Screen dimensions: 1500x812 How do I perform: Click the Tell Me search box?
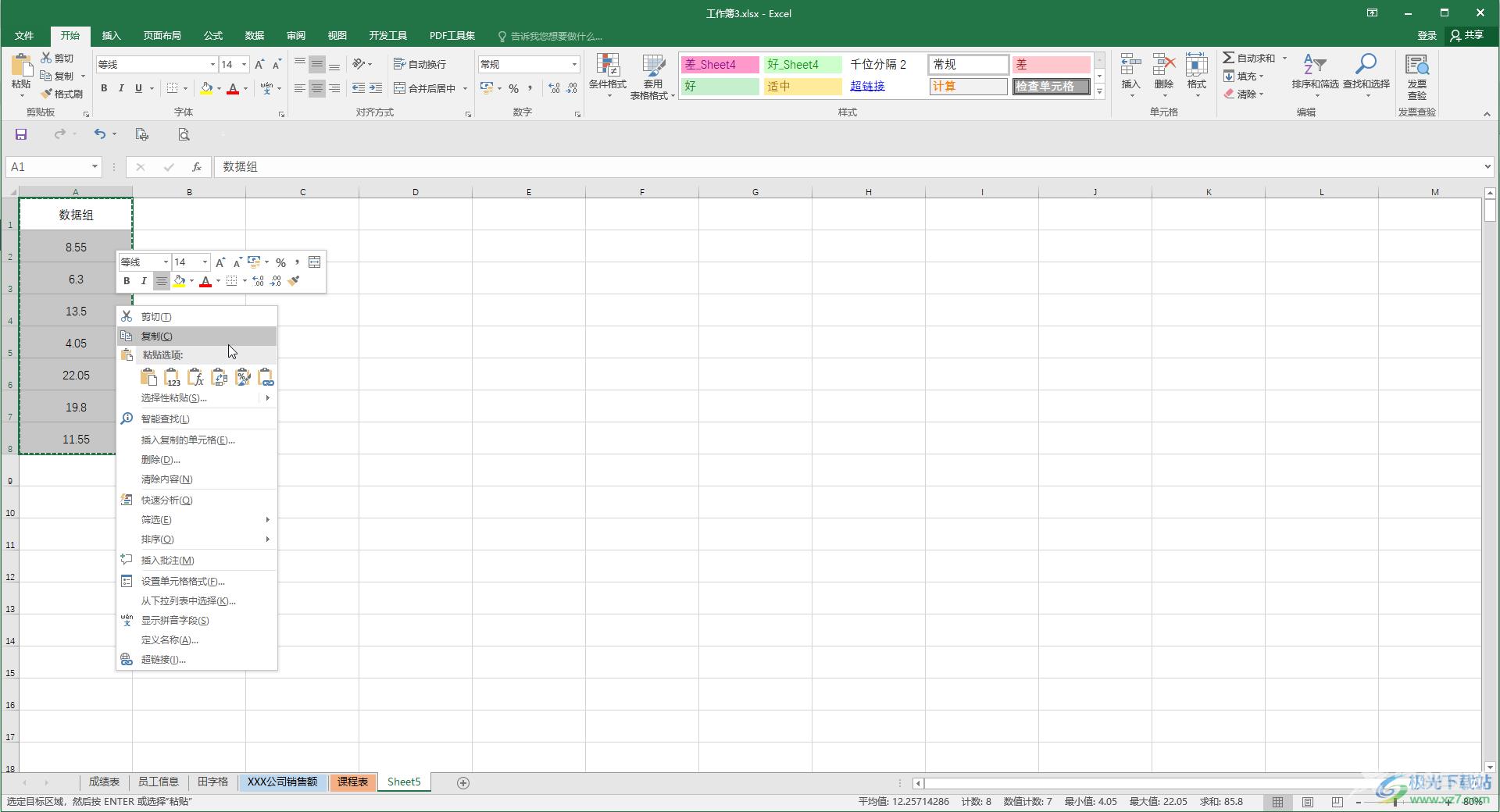point(550,36)
